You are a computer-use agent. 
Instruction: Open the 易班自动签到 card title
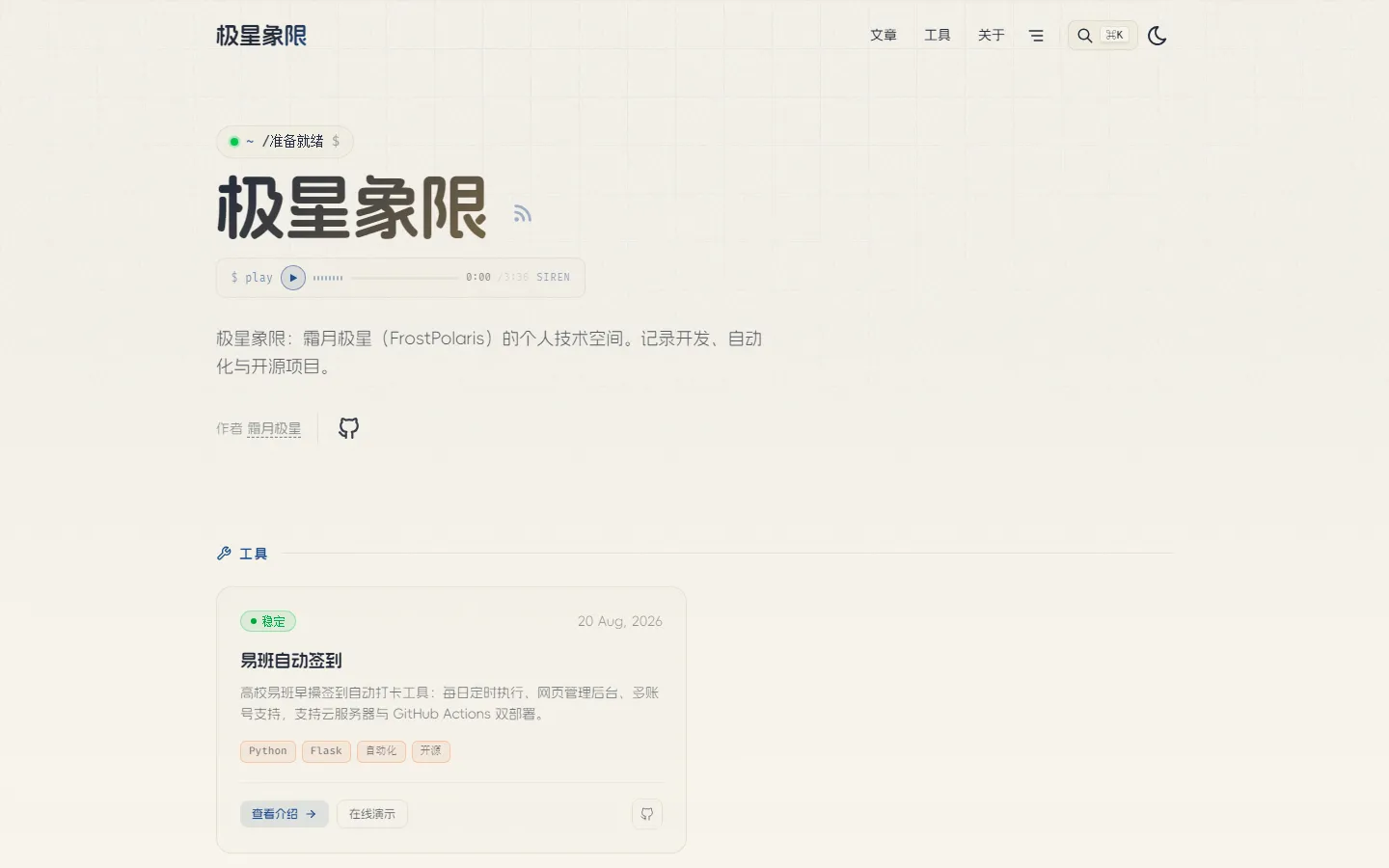coord(291,661)
